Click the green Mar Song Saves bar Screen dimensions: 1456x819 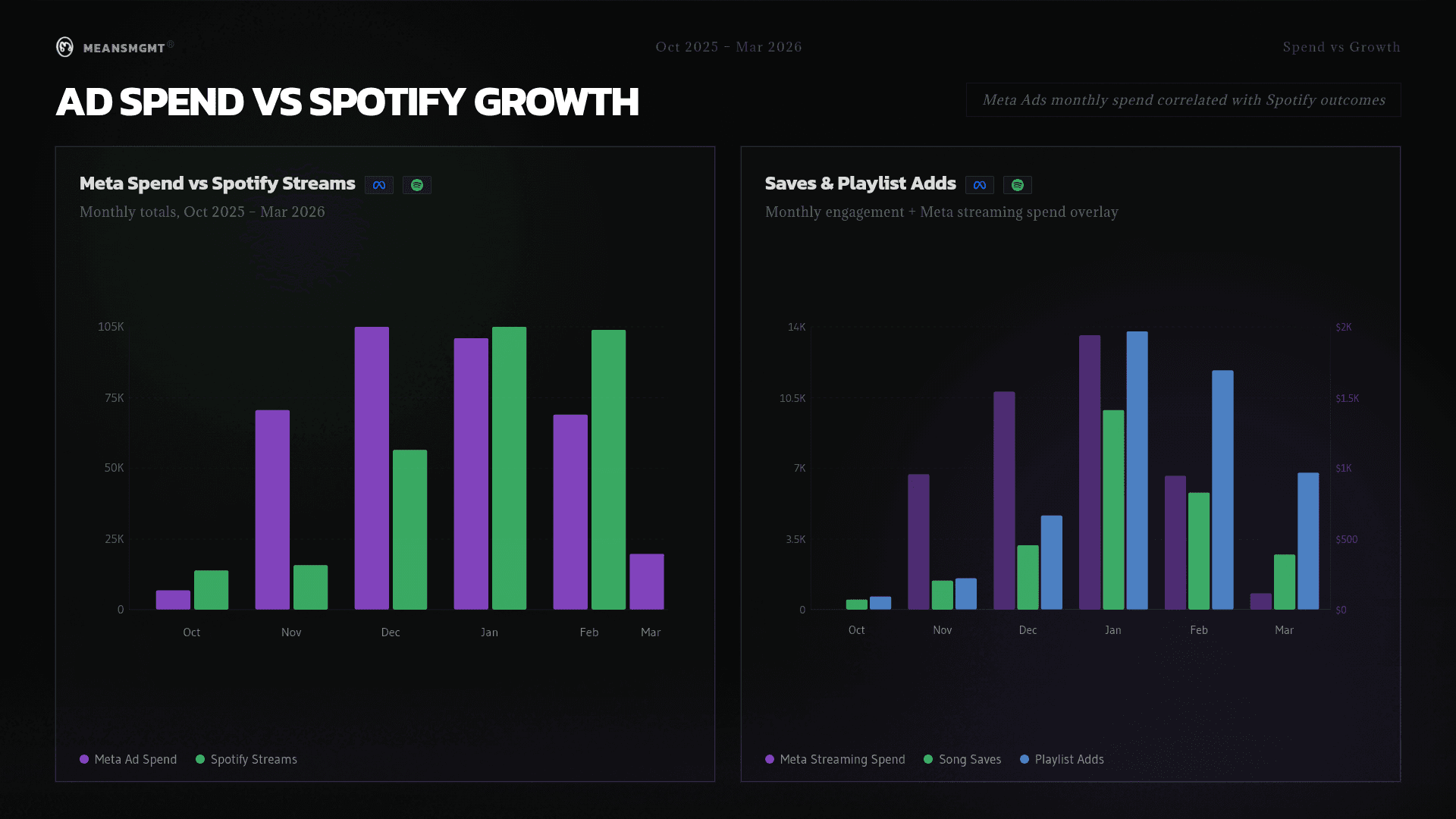[x=1285, y=582]
